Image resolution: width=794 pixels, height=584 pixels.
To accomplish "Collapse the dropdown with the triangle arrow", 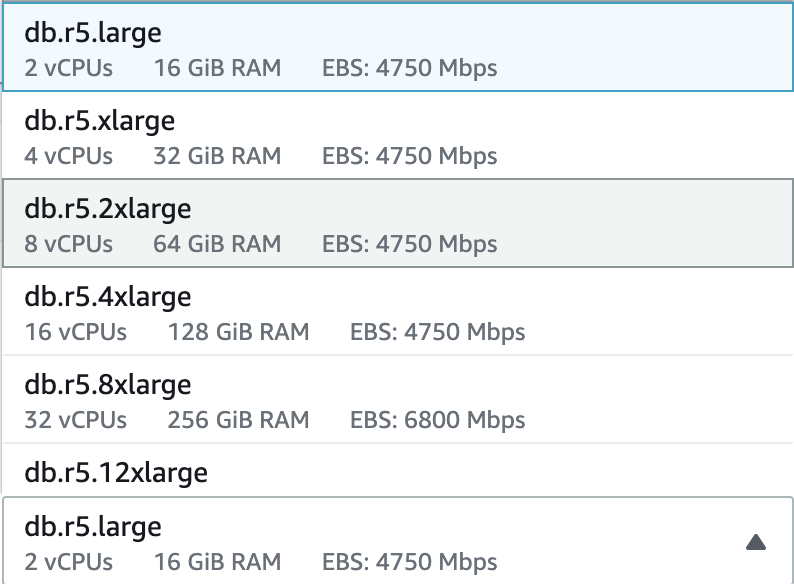I will (x=756, y=542).
